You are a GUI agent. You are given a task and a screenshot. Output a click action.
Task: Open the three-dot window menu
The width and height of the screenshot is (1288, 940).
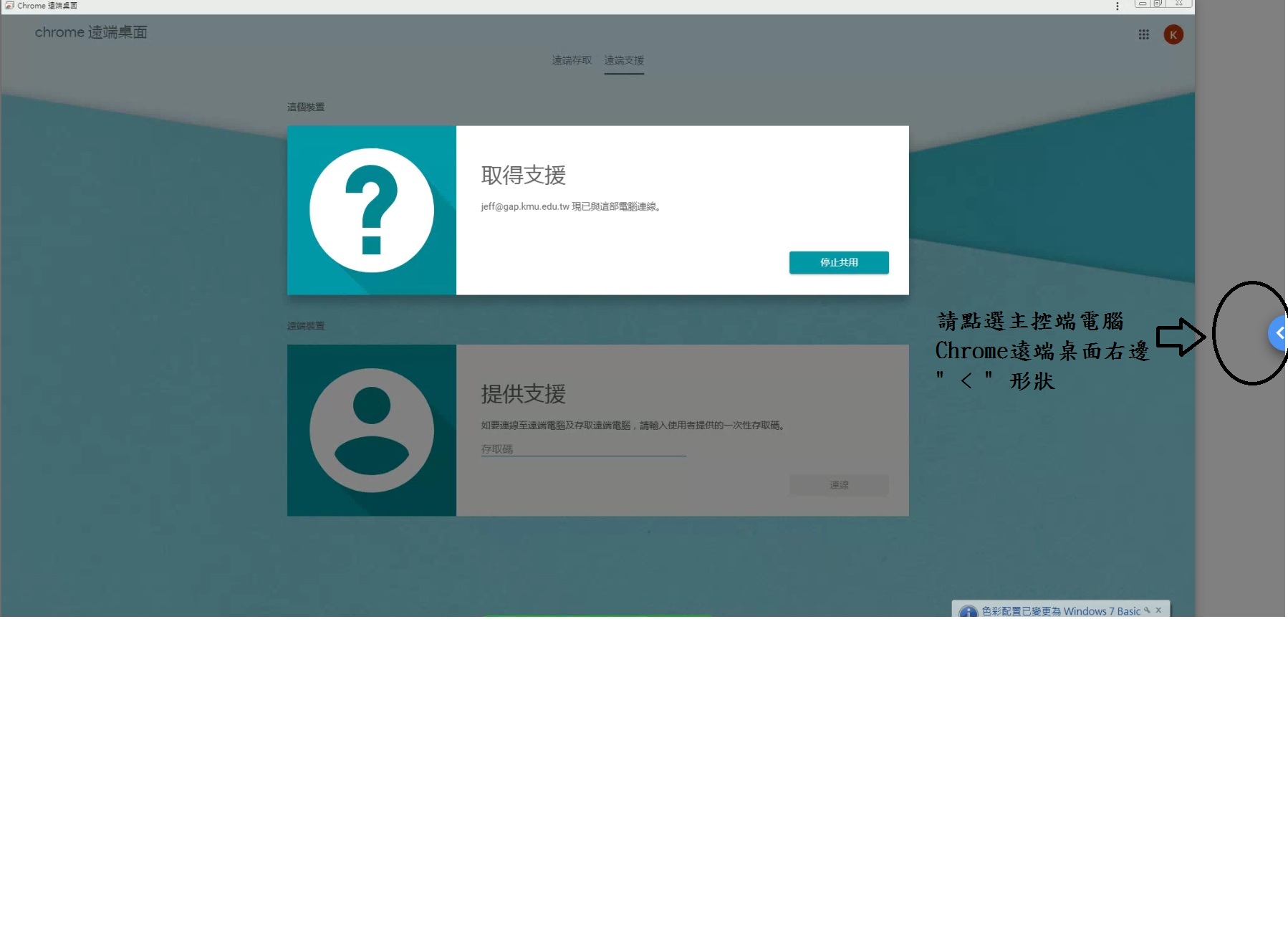pyautogui.click(x=1117, y=6)
